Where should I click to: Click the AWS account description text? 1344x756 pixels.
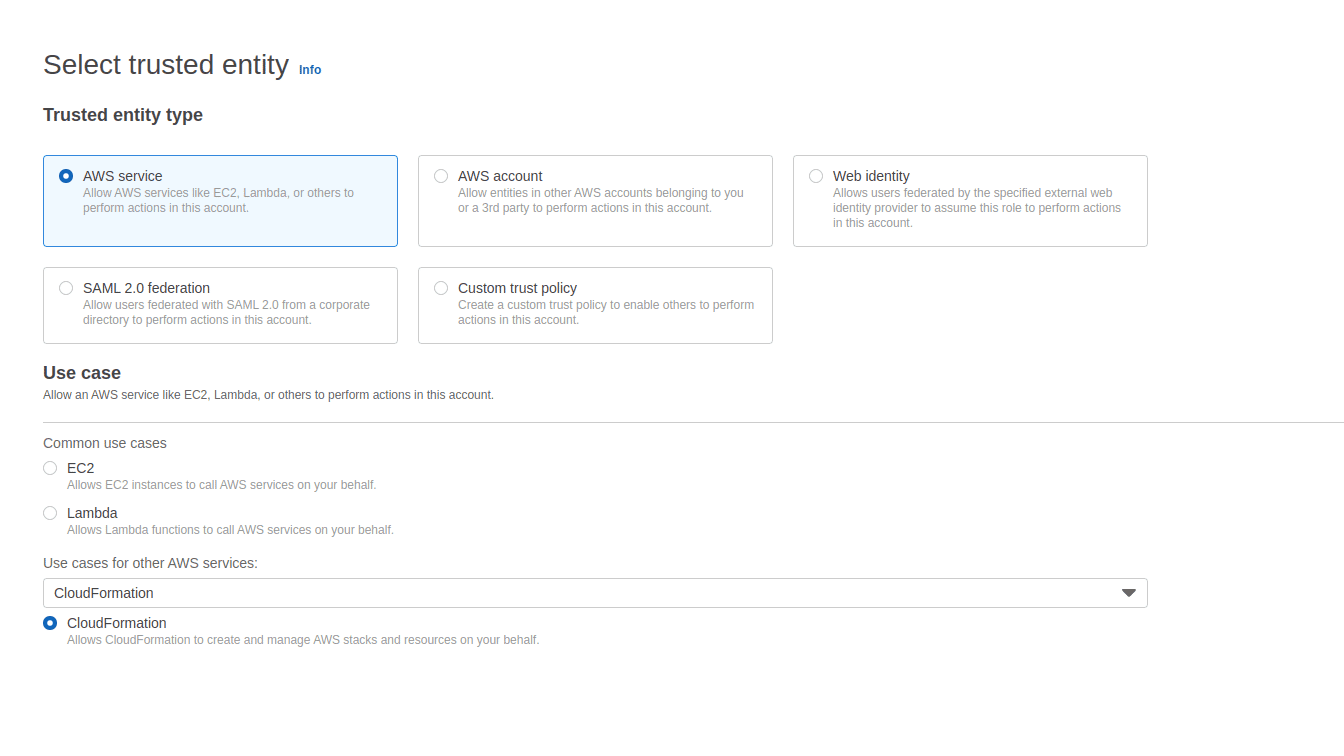[601, 200]
